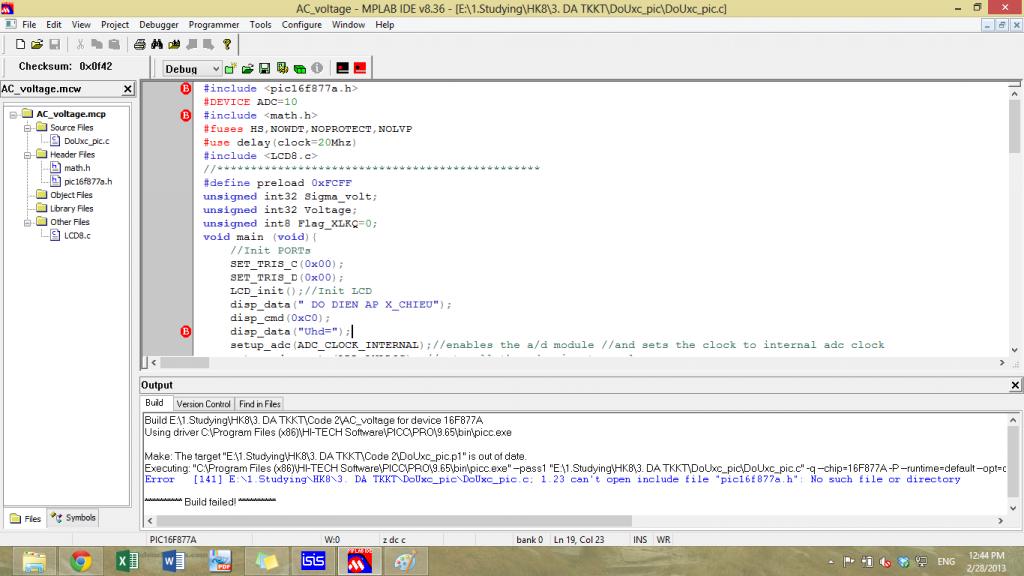Remove breakpoint on the disp_data("Uhd=") line
Image resolution: width=1024 pixels, height=576 pixels.
(185, 332)
